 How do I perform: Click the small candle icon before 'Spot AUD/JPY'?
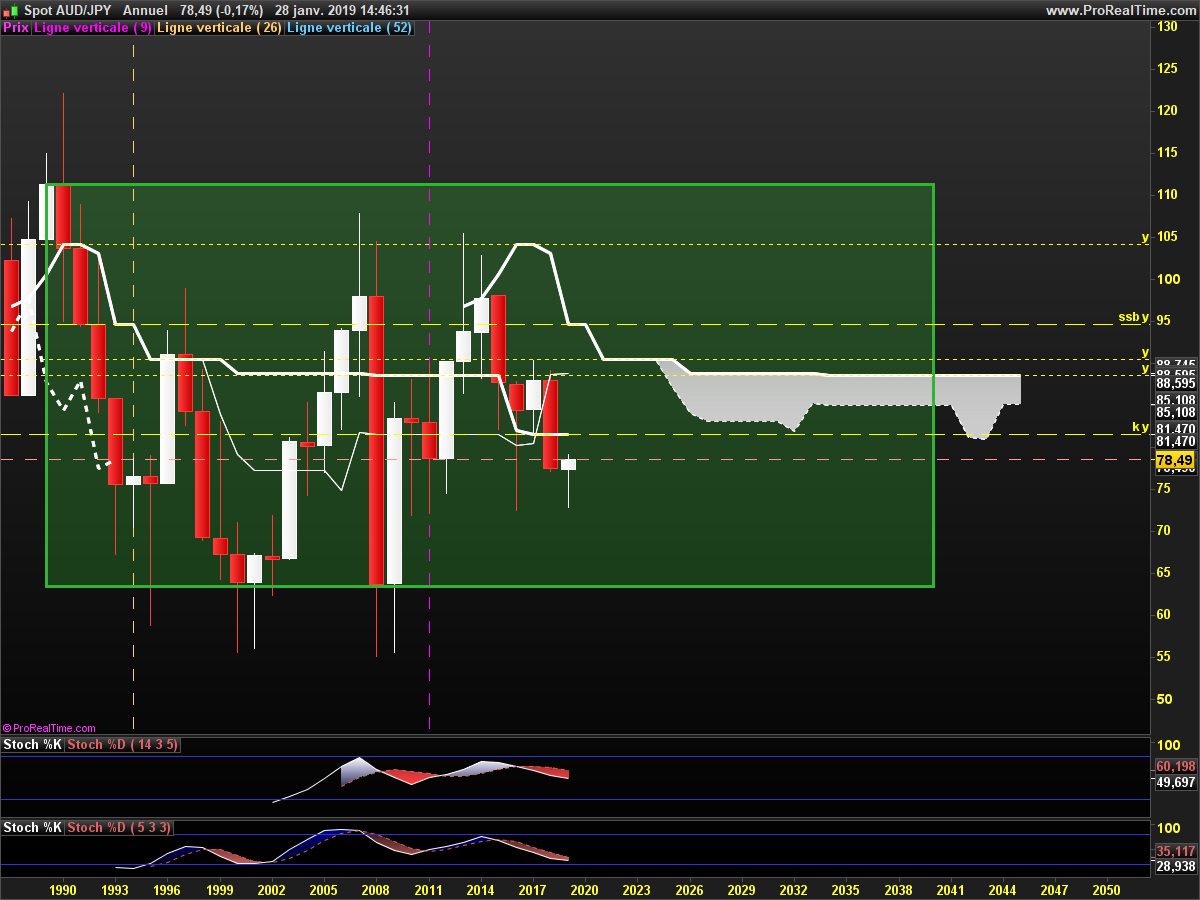11,10
